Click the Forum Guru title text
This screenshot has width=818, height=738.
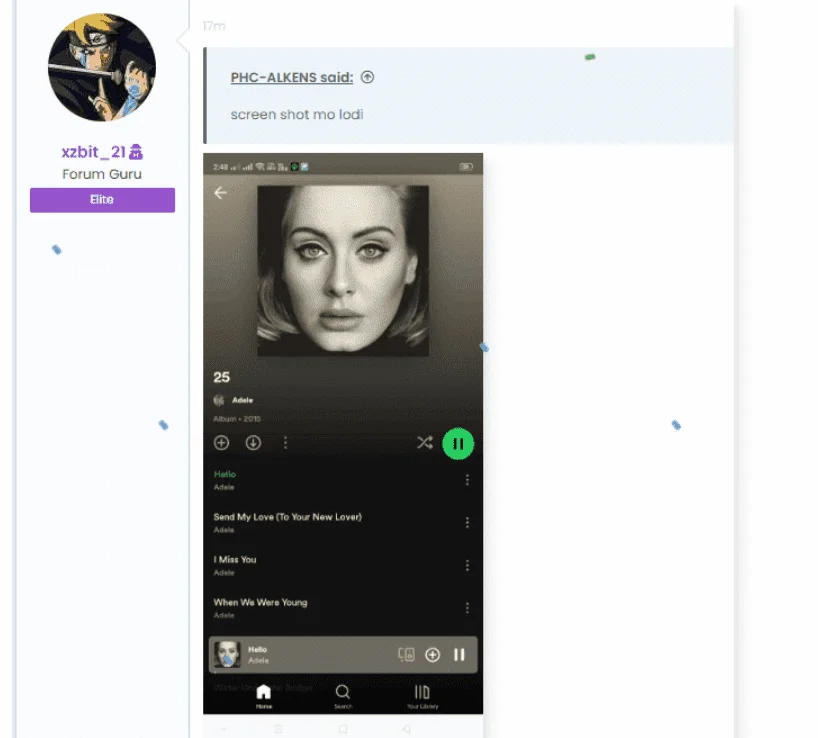[102, 174]
